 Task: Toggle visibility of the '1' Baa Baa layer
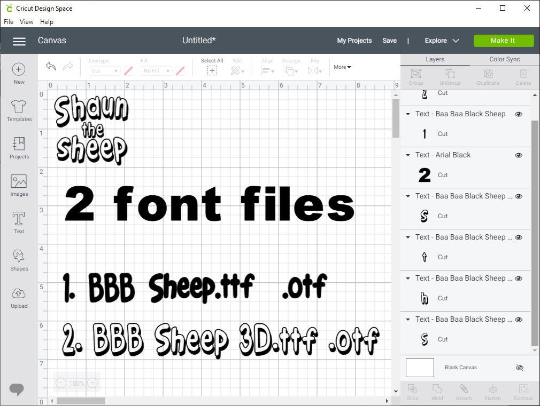tap(519, 114)
